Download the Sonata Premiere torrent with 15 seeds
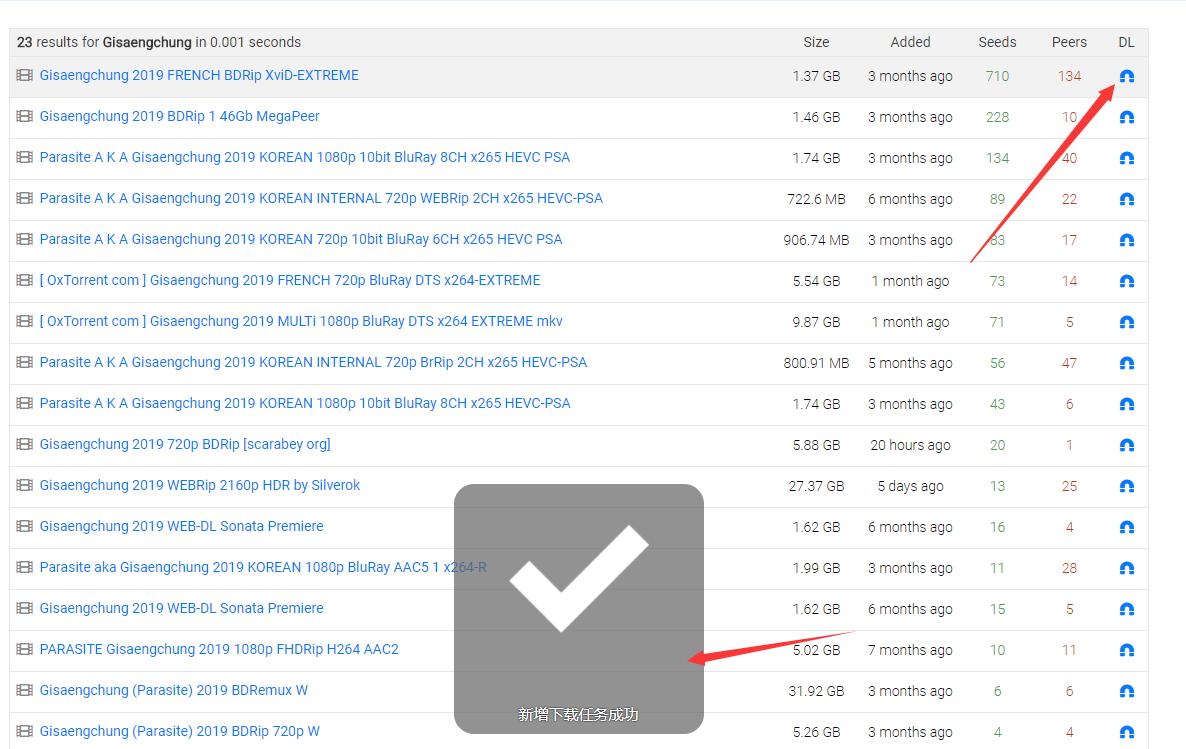Screen dimensions: 1186x749 pyautogui.click(x=1126, y=609)
